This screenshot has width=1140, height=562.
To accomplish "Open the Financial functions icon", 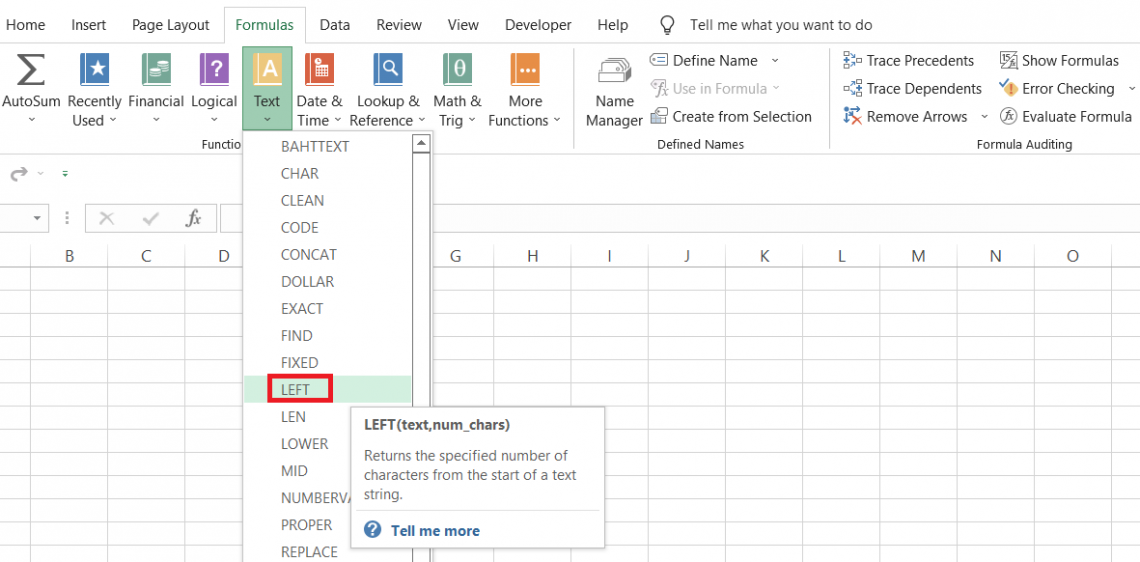I will click(156, 71).
